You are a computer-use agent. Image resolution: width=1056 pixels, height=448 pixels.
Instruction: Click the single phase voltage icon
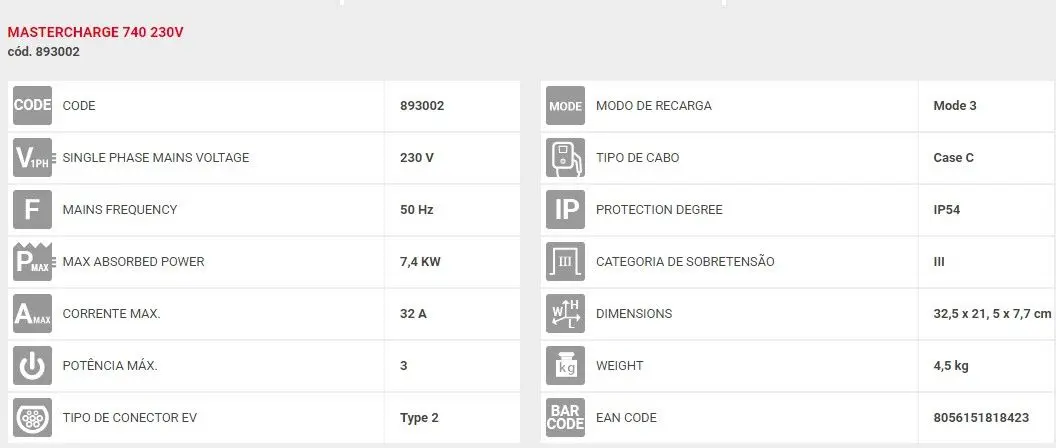pyautogui.click(x=32, y=158)
